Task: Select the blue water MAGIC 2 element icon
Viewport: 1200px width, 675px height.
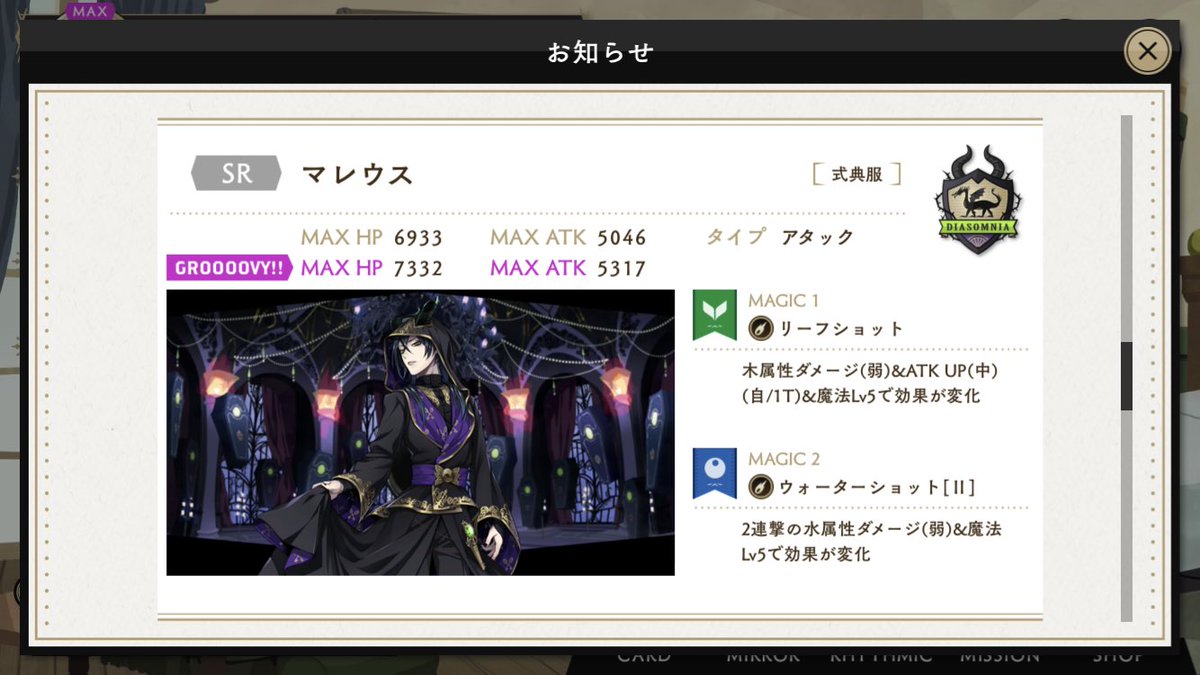Action: pos(714,473)
